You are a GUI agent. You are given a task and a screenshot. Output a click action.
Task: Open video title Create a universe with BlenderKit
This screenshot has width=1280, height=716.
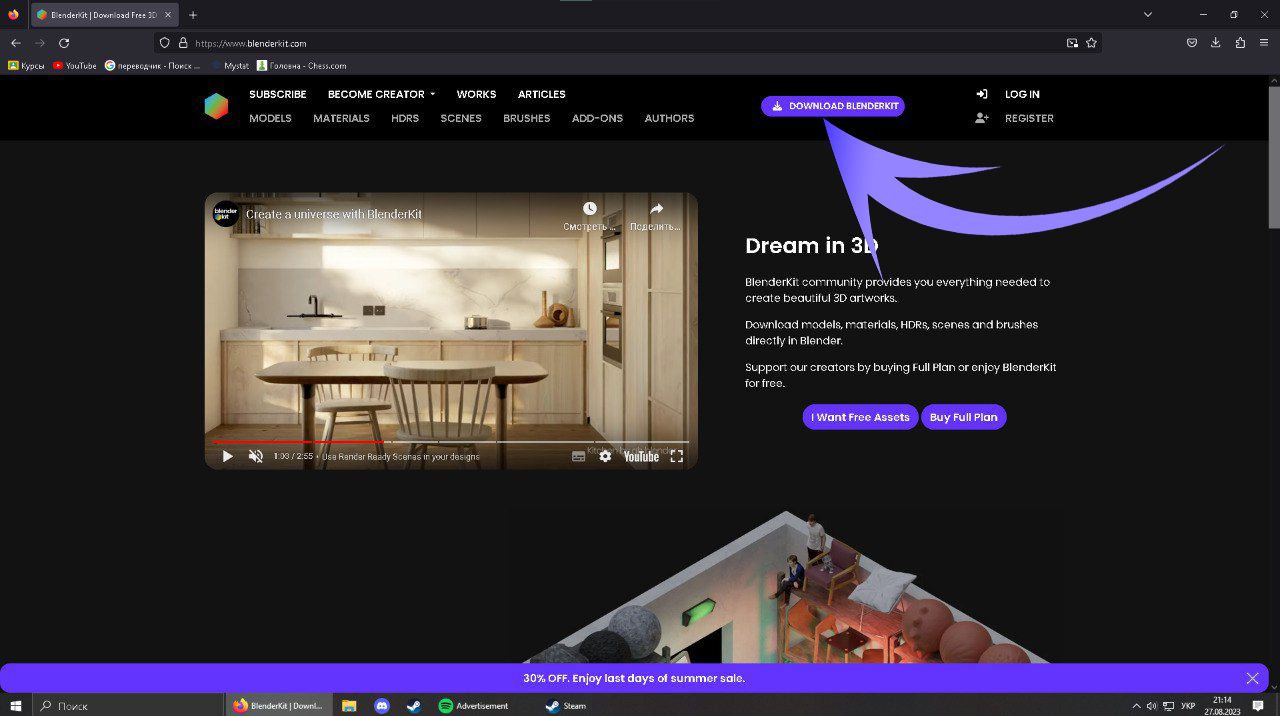[x=334, y=214]
